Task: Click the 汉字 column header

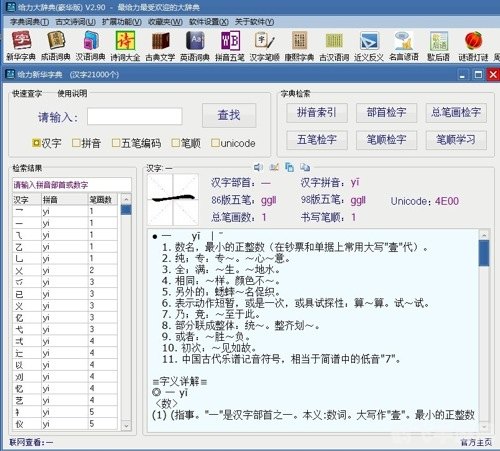Action: (27, 199)
